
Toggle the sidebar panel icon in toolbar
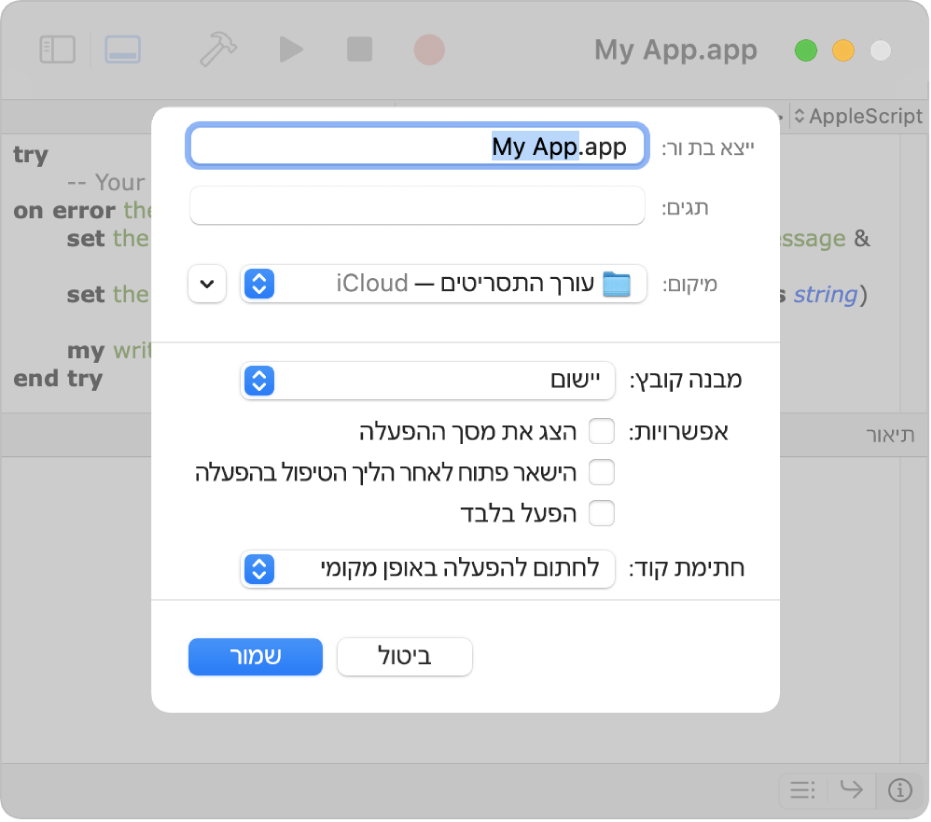57,49
